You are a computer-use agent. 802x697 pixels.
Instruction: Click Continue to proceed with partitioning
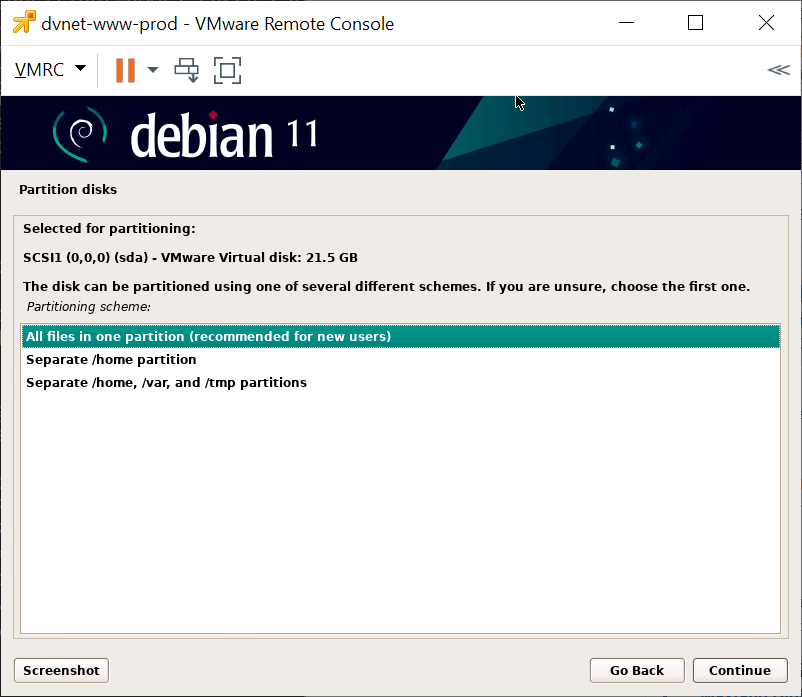(x=740, y=670)
